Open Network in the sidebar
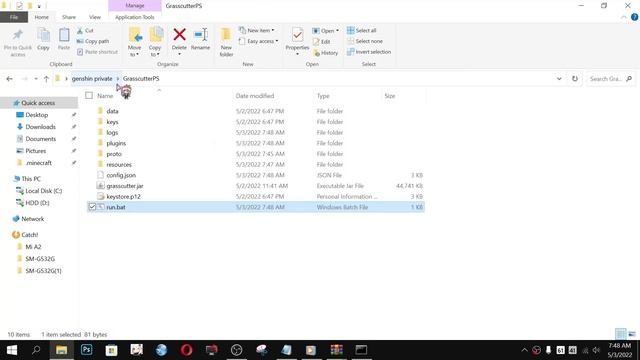 [x=33, y=219]
